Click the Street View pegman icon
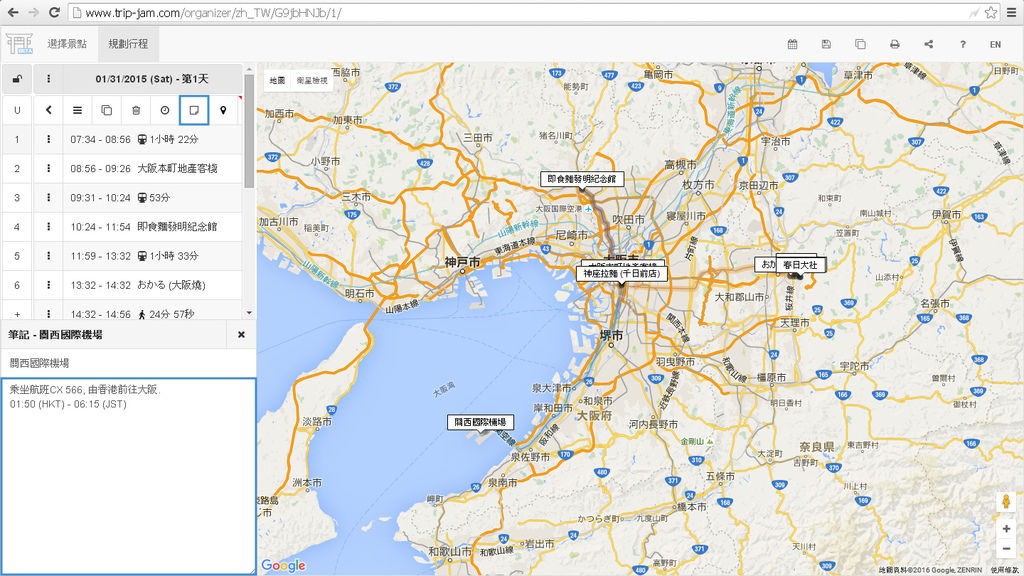Image resolution: width=1024 pixels, height=576 pixels. pos(1006,502)
